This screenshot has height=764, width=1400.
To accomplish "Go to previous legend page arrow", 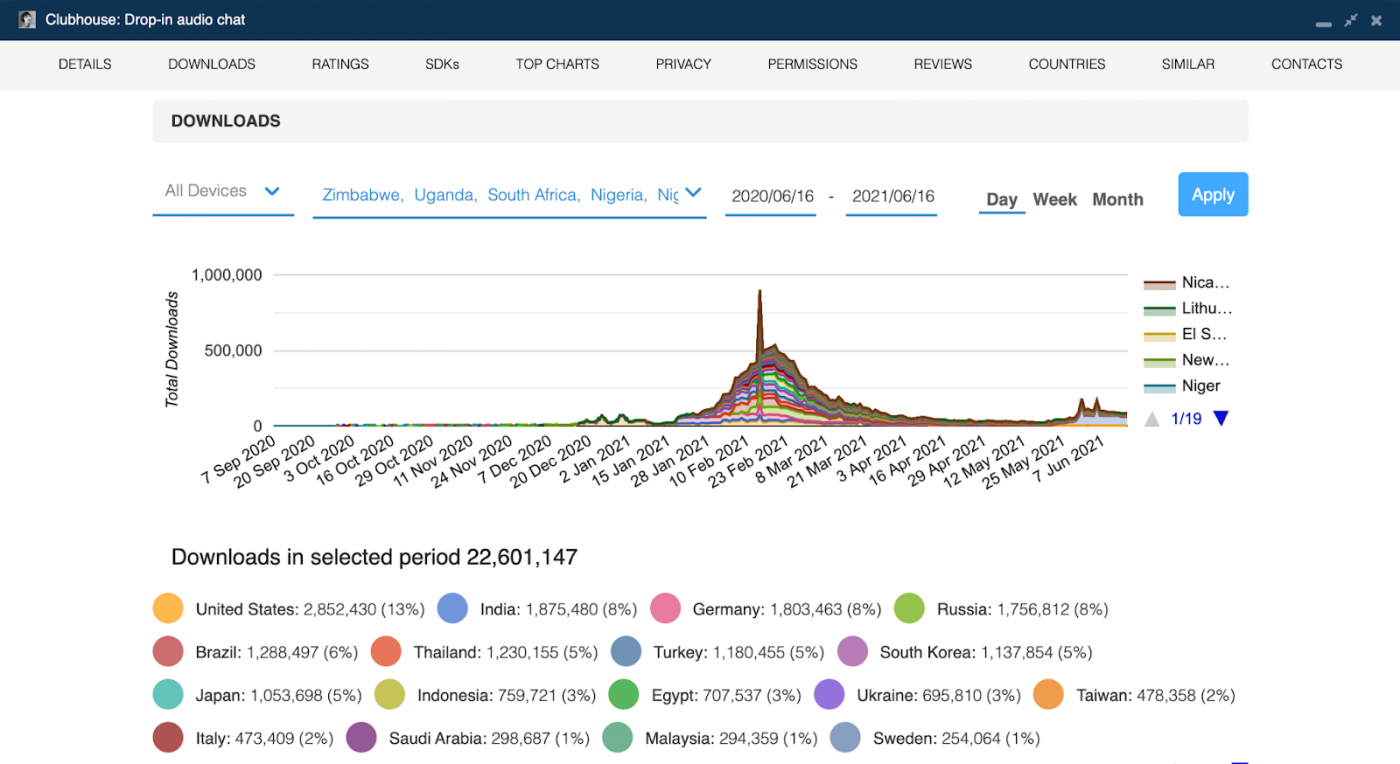I will 1152,419.
